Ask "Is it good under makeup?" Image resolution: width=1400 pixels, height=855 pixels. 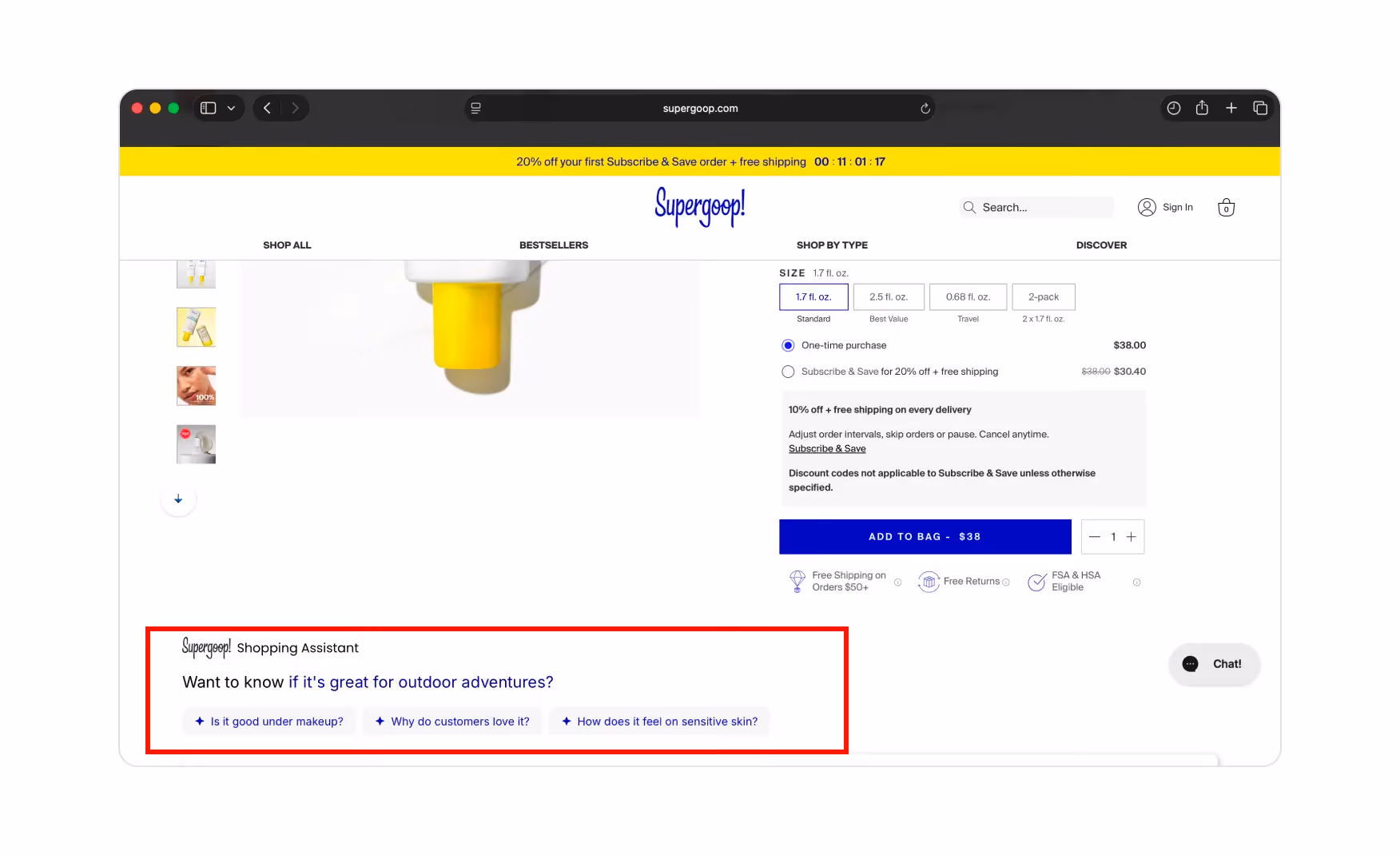[x=269, y=722]
